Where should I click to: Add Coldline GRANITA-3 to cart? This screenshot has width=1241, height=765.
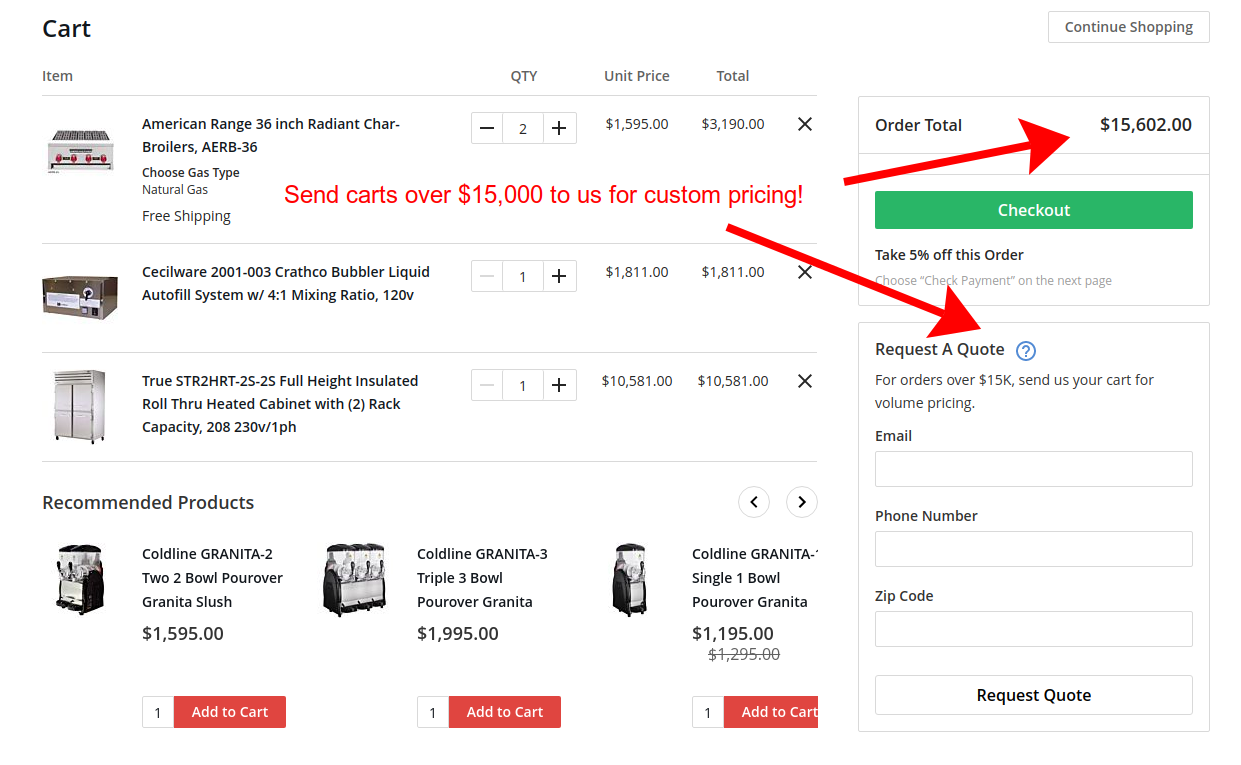(505, 712)
